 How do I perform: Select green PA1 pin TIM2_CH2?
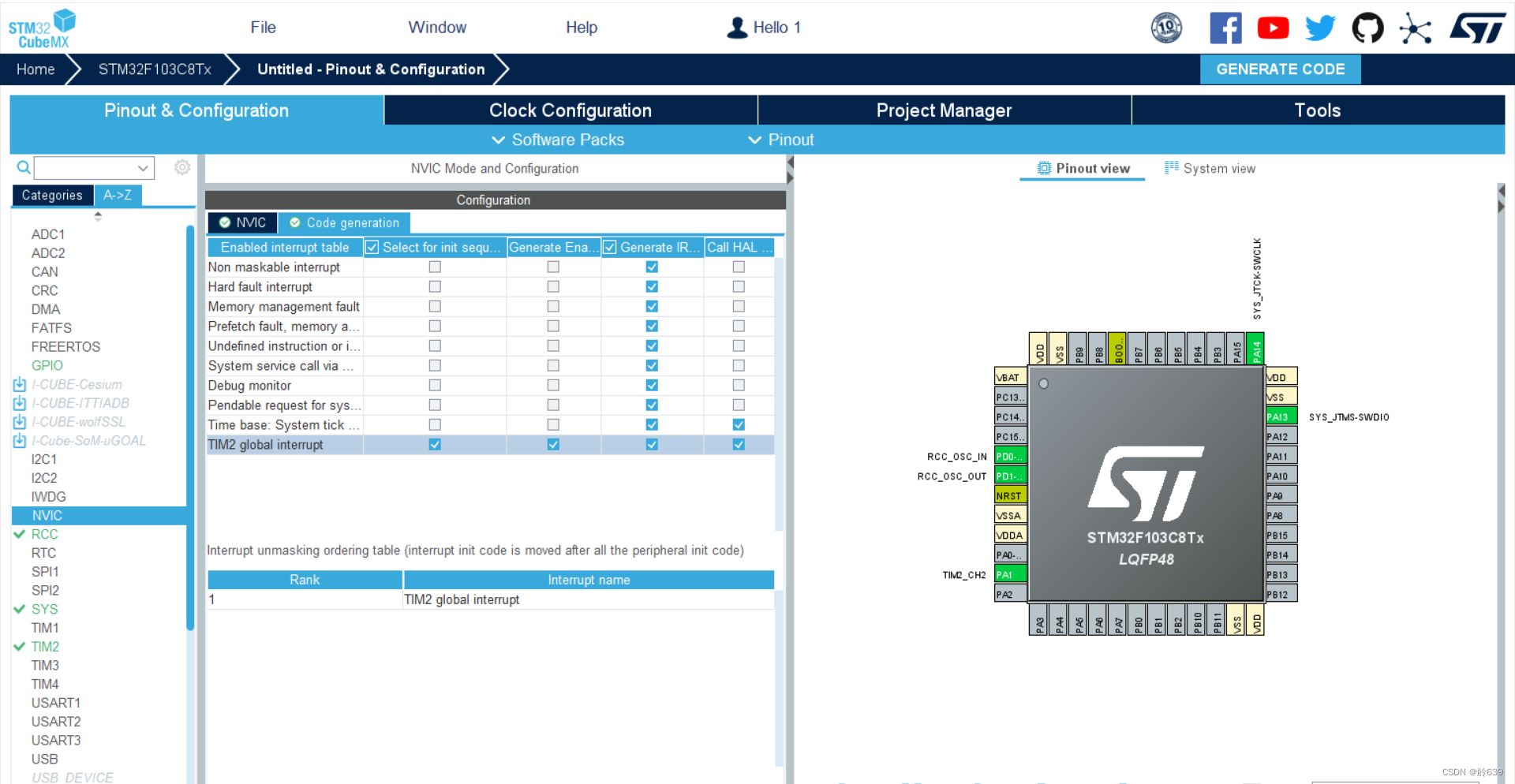pyautogui.click(x=1011, y=574)
